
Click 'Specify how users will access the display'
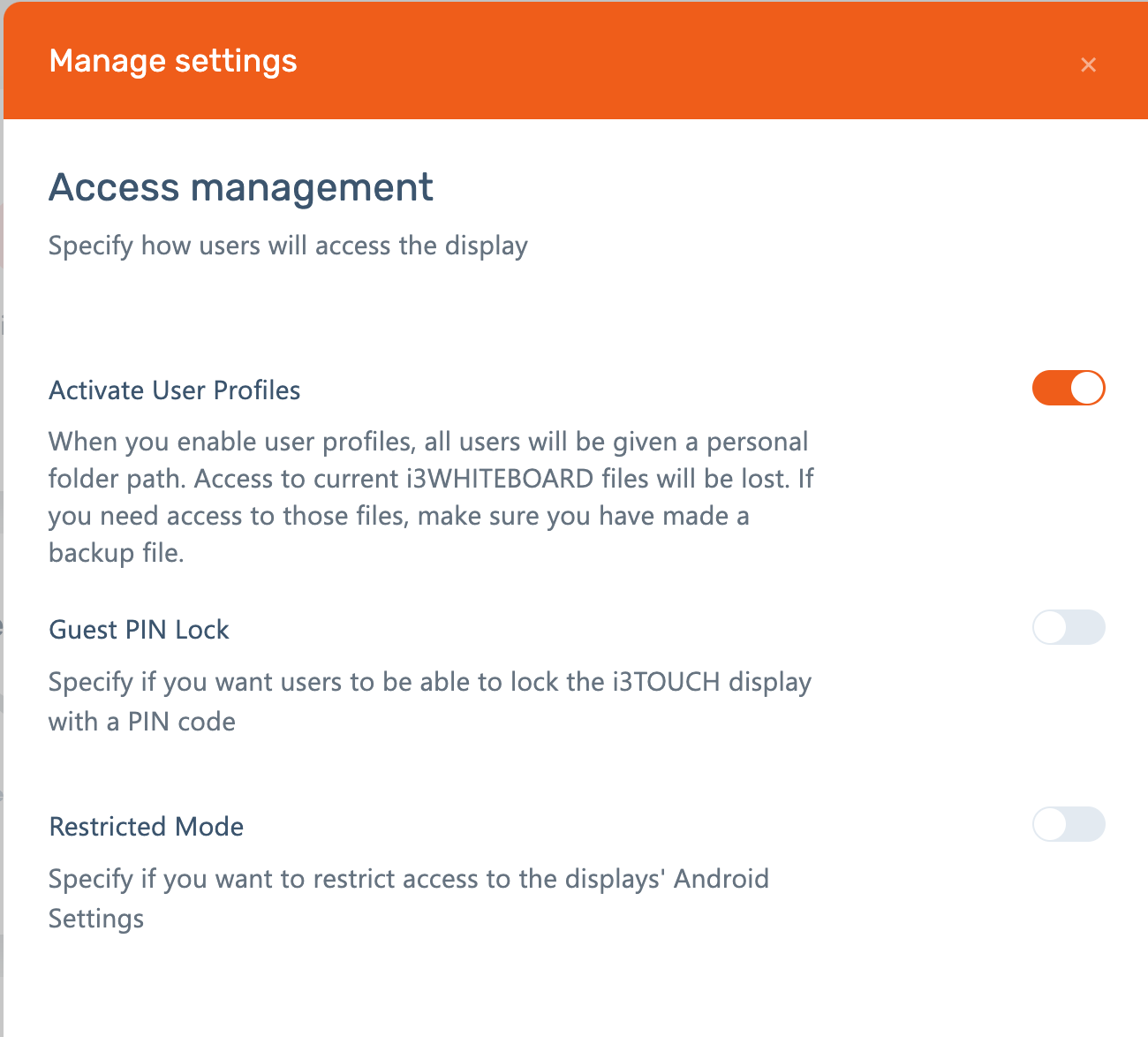(x=288, y=246)
